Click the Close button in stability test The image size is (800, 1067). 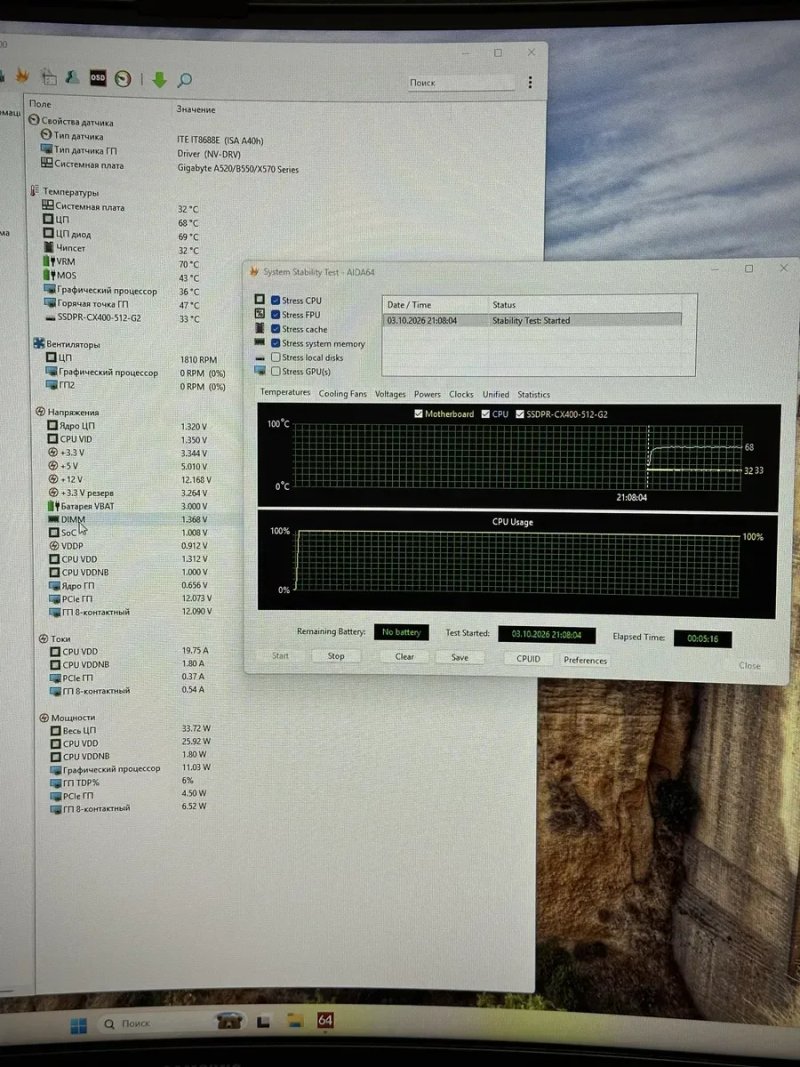[750, 666]
